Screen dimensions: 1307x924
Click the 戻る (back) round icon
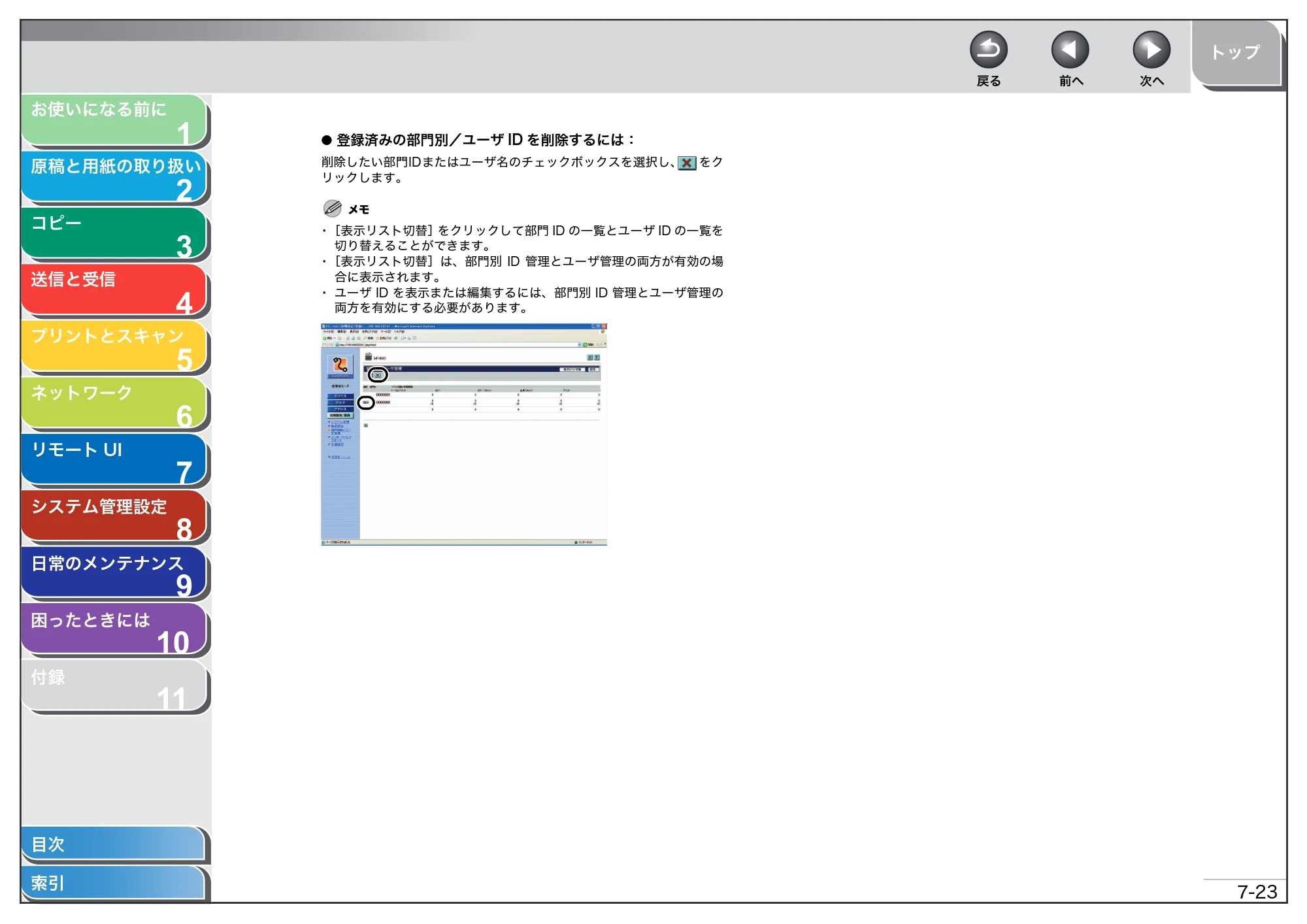pyautogui.click(x=988, y=50)
